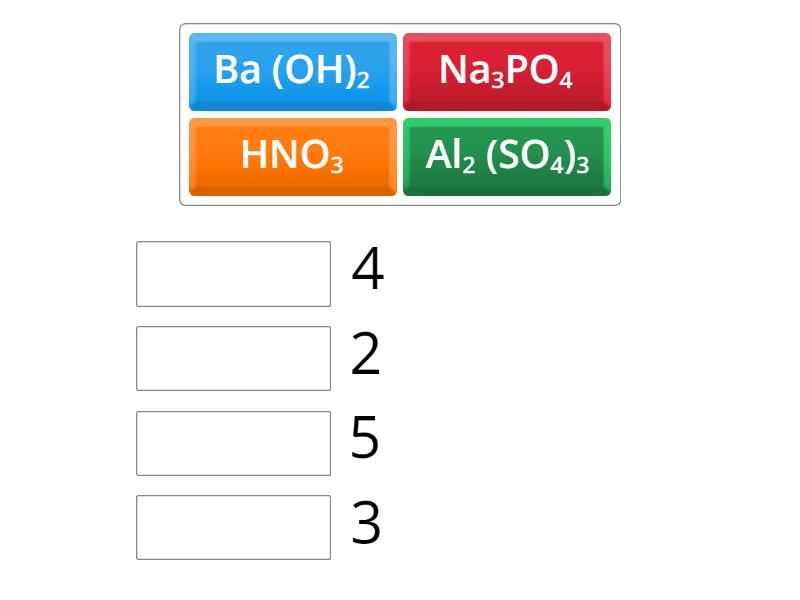800x600 pixels.
Task: Select the green aluminum sulfate tile
Action: click(x=506, y=156)
